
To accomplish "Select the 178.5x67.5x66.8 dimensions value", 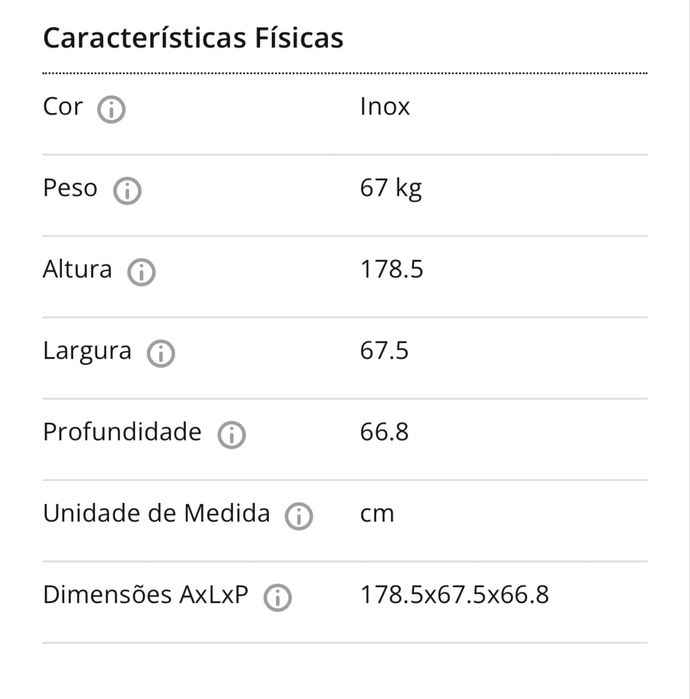I will (x=454, y=595).
